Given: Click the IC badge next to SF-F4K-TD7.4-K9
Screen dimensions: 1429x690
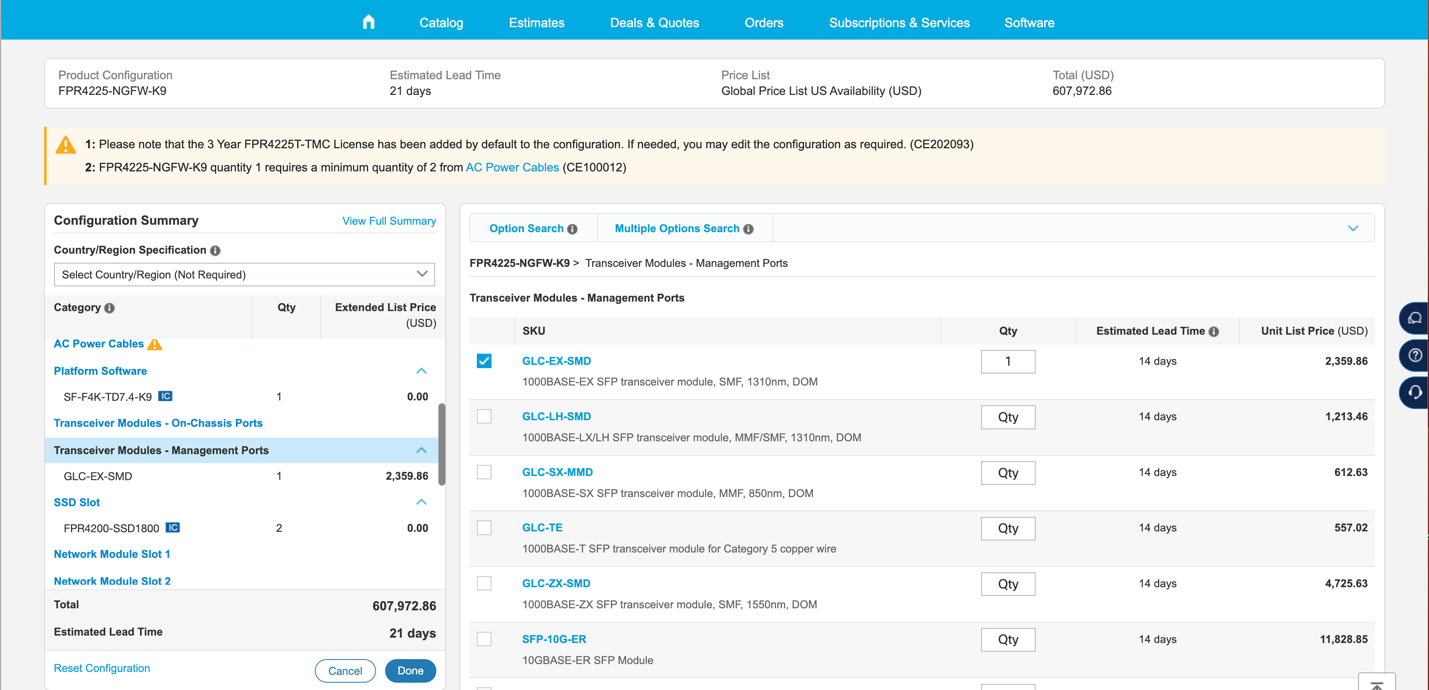Looking at the screenshot, I should (166, 397).
